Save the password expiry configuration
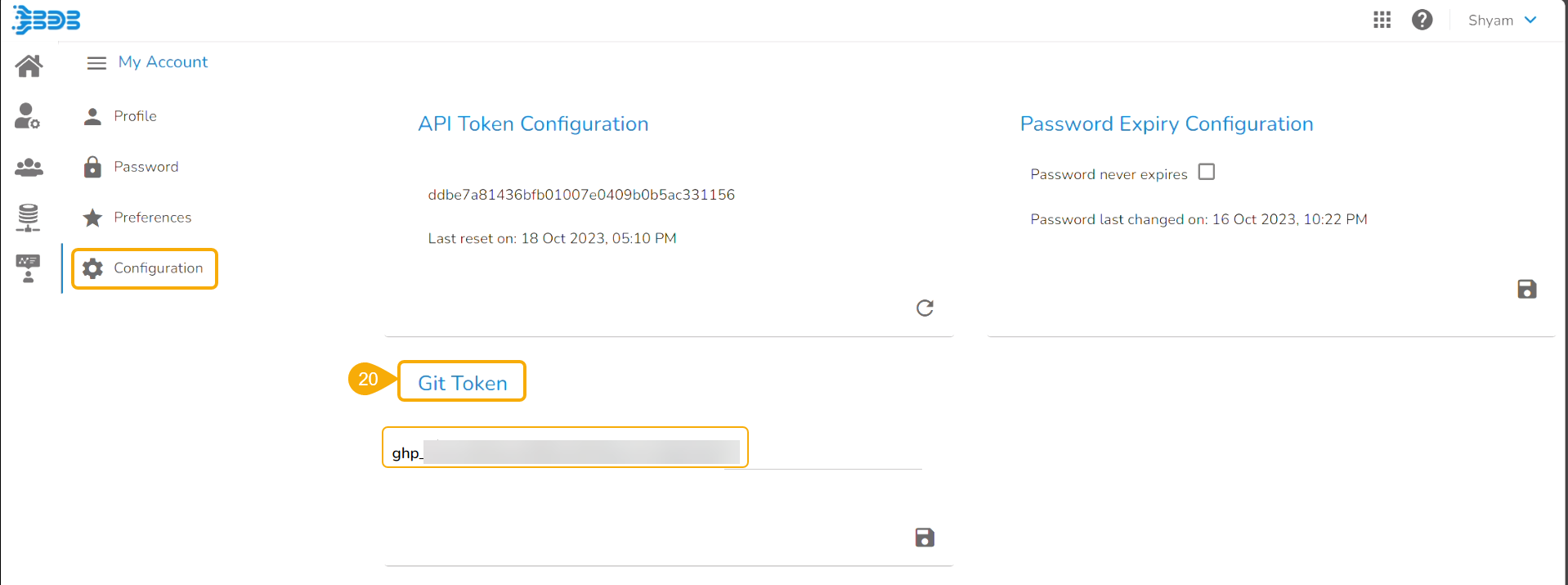1568x585 pixels. pos(1526,289)
